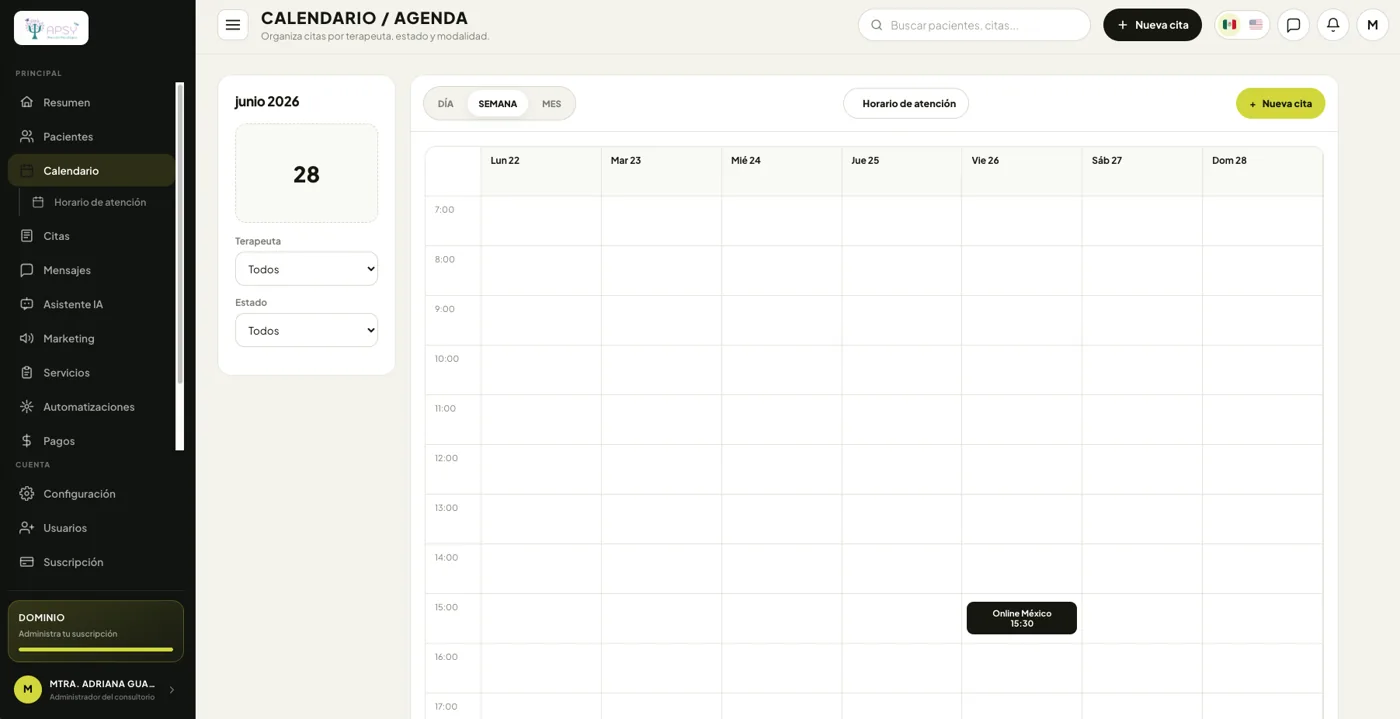Switch language to Mexican flag
This screenshot has width=1400, height=719.
click(1229, 25)
